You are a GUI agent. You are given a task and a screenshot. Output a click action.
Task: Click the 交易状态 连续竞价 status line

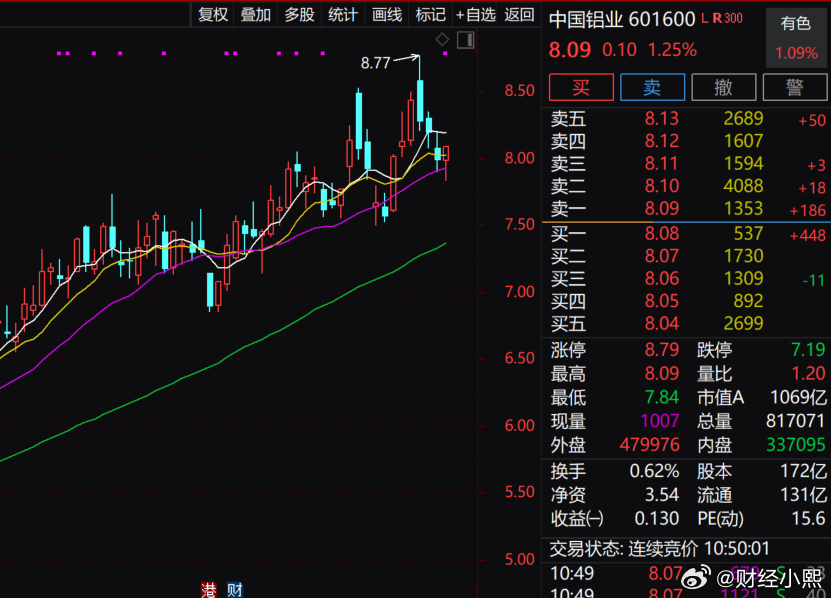click(x=659, y=549)
